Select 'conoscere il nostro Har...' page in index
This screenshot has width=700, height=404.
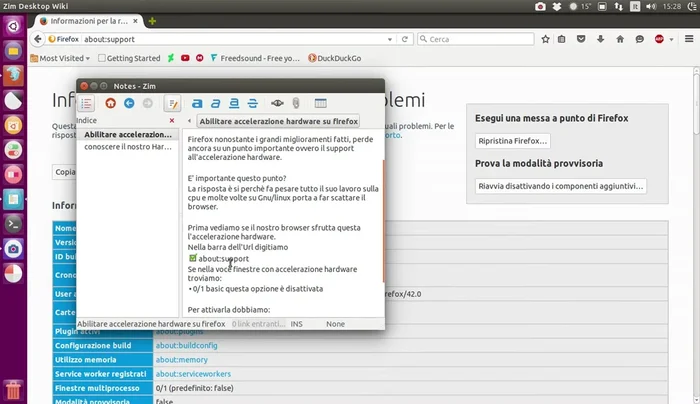click(128, 148)
